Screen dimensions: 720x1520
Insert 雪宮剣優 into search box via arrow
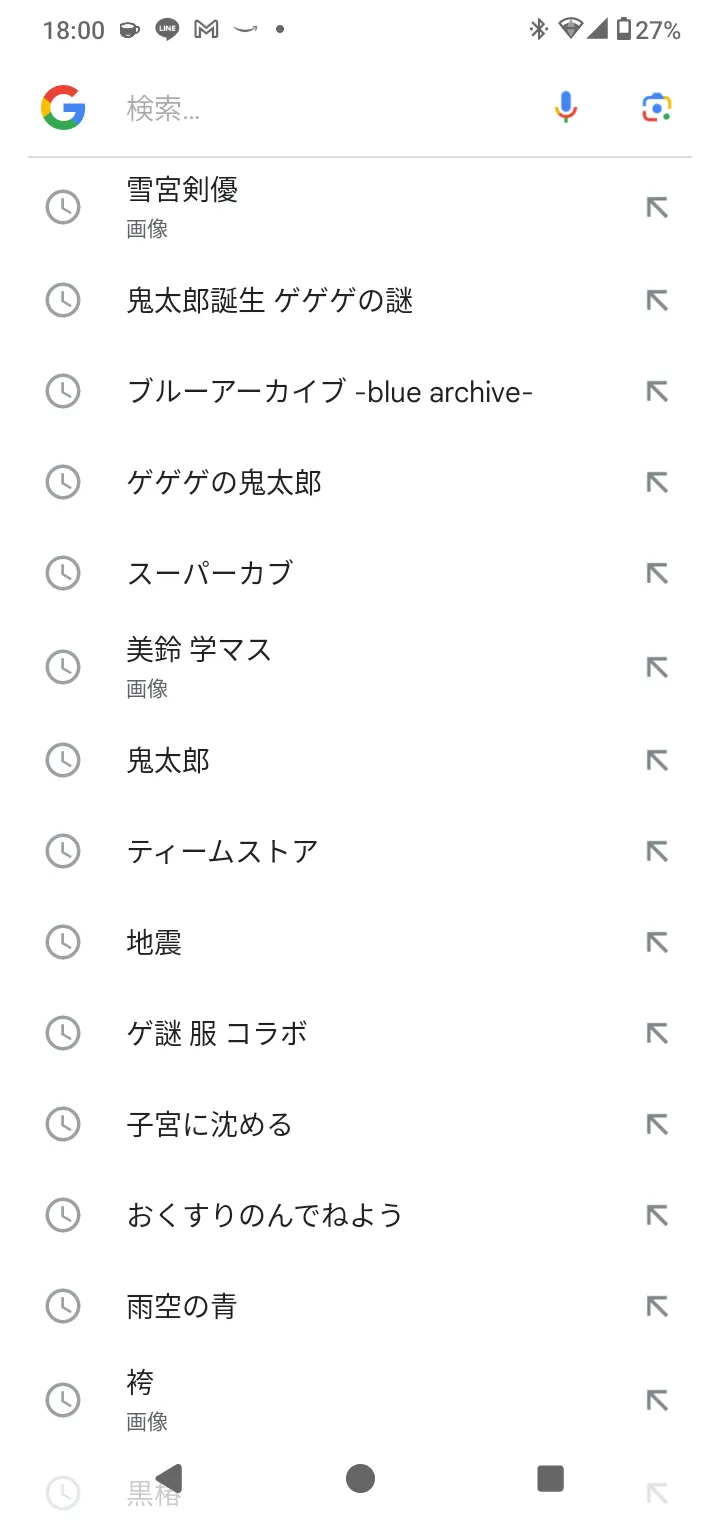tap(656, 207)
